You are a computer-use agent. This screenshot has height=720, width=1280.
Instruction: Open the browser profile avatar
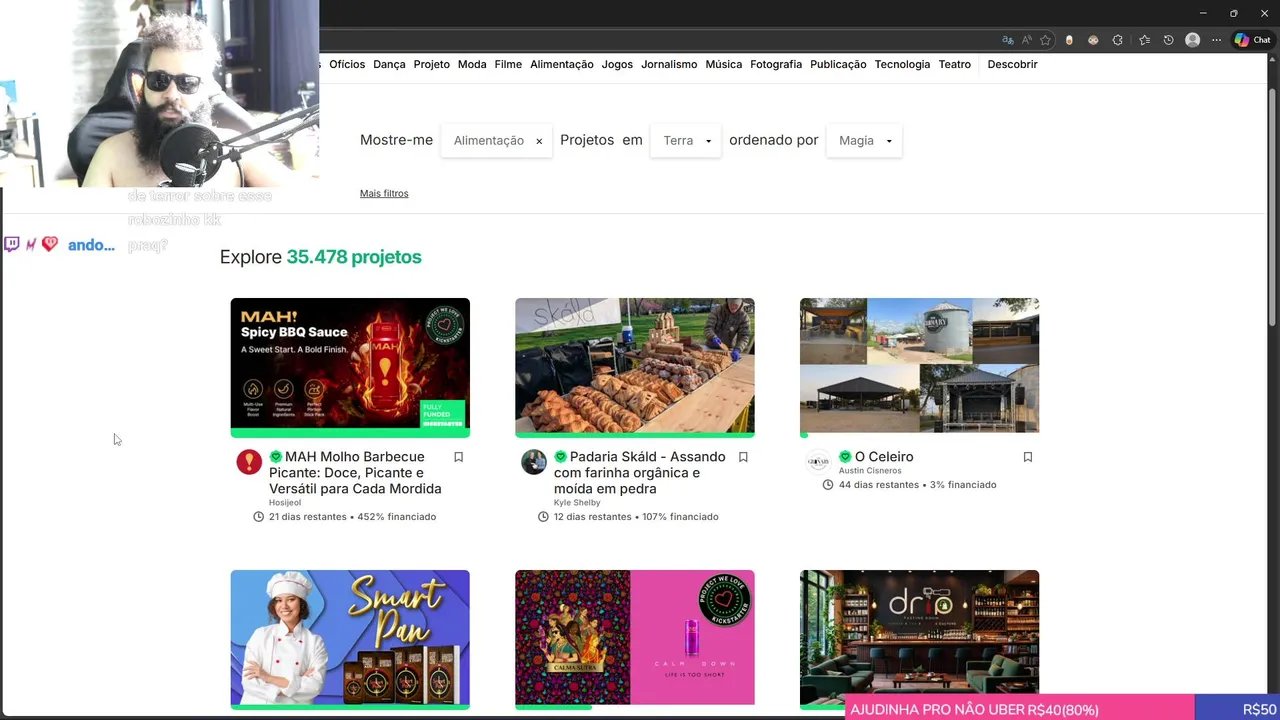1192,40
